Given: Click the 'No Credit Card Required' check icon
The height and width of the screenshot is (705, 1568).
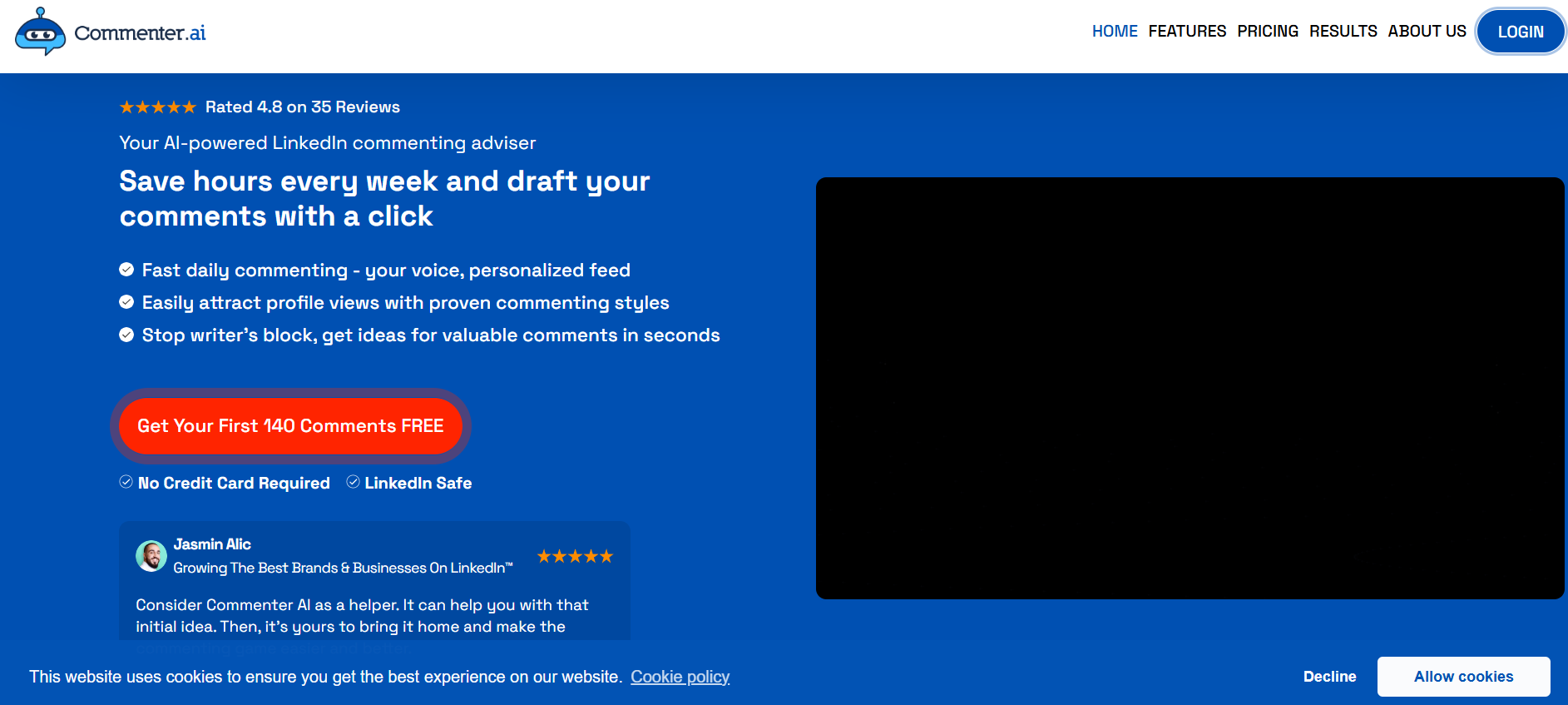Looking at the screenshot, I should [x=126, y=482].
